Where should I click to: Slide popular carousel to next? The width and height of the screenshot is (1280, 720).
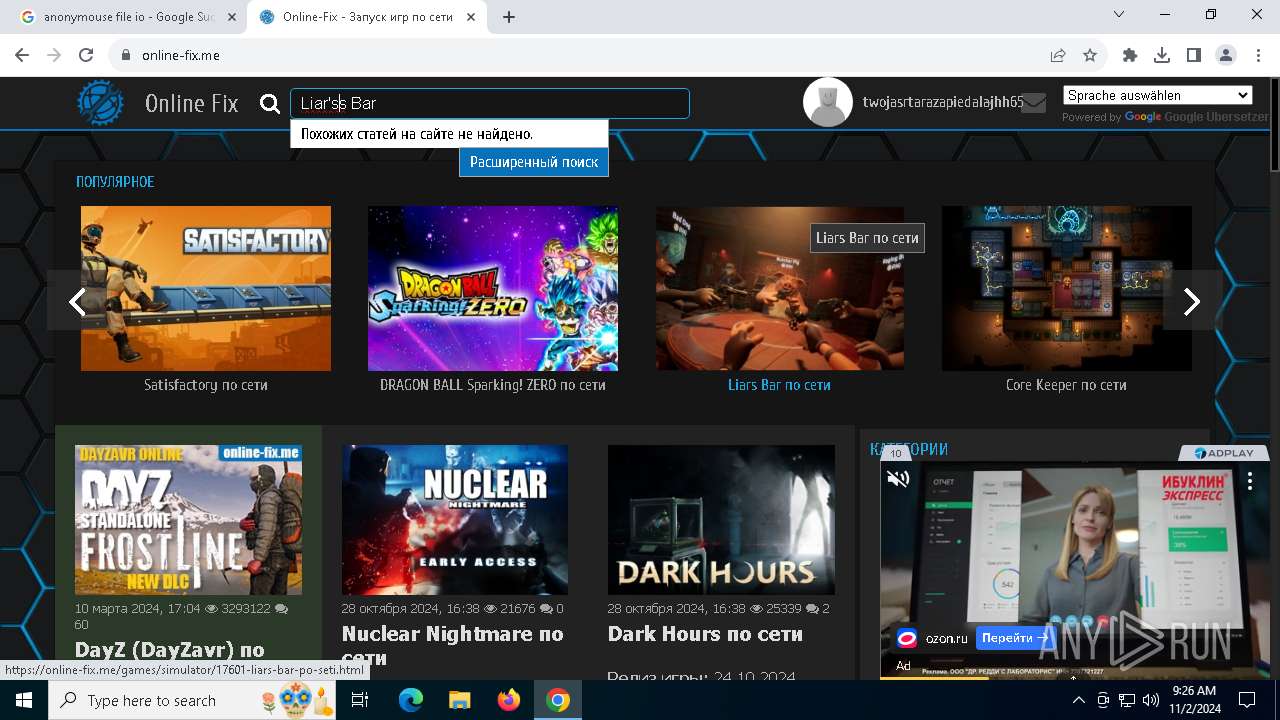click(x=1191, y=301)
